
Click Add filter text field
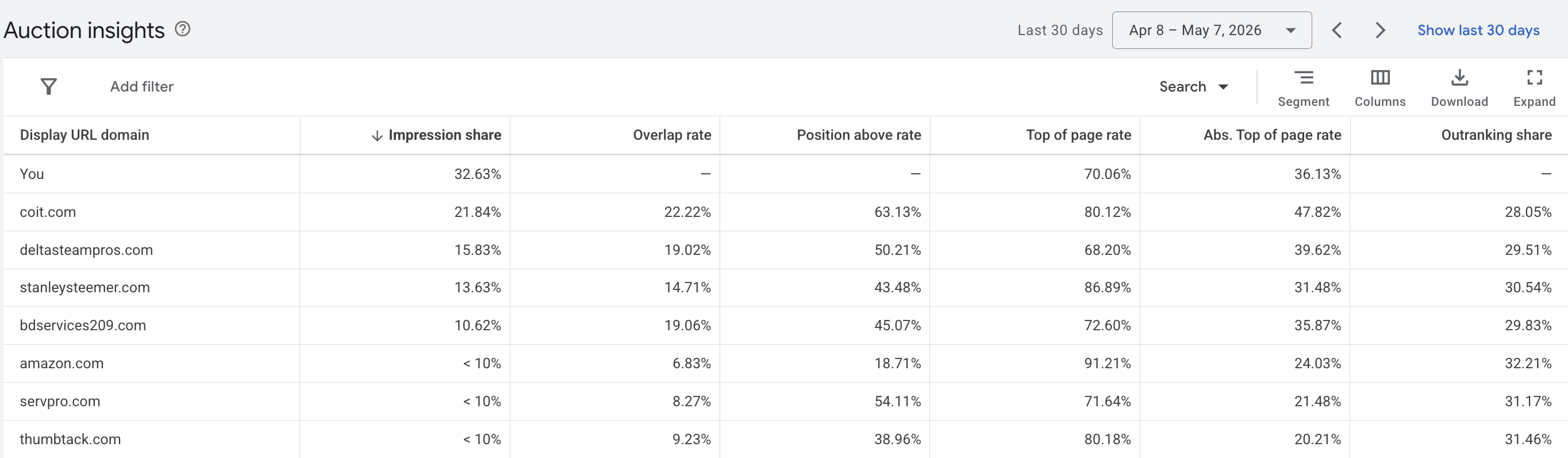(x=142, y=86)
